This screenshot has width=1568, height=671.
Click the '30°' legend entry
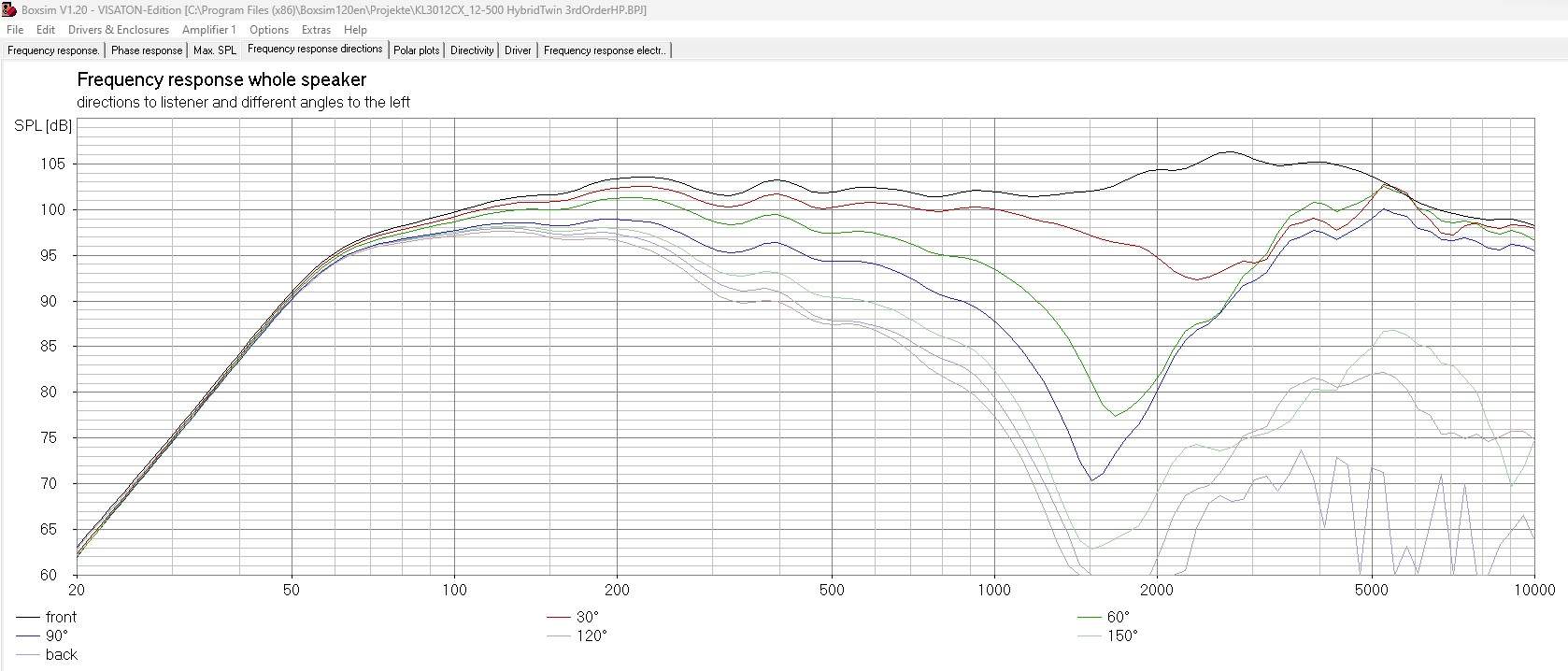tap(573, 617)
